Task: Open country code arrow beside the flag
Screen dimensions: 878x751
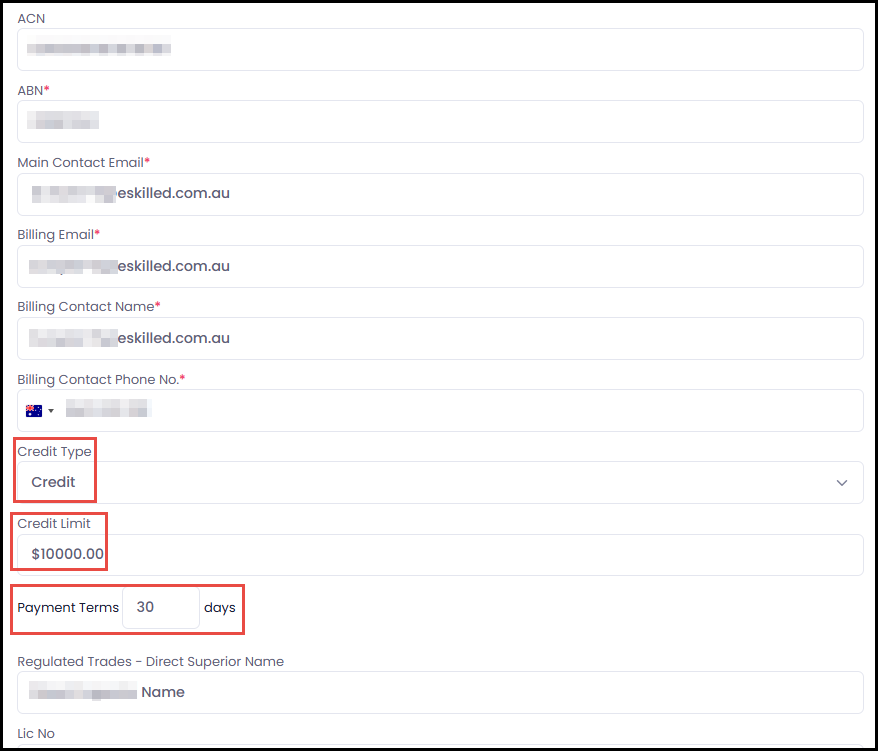Action: click(x=51, y=411)
